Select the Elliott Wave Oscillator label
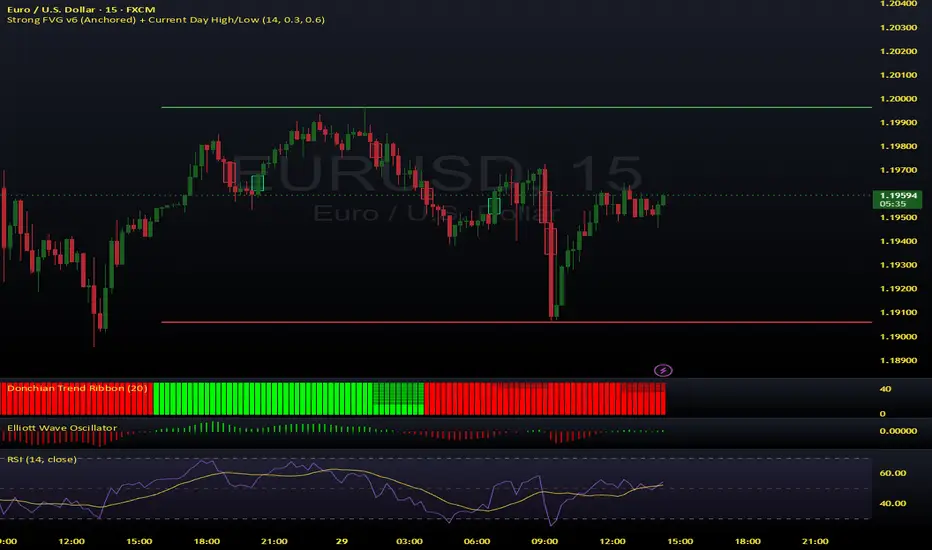The image size is (932, 550). pyautogui.click(x=62, y=428)
